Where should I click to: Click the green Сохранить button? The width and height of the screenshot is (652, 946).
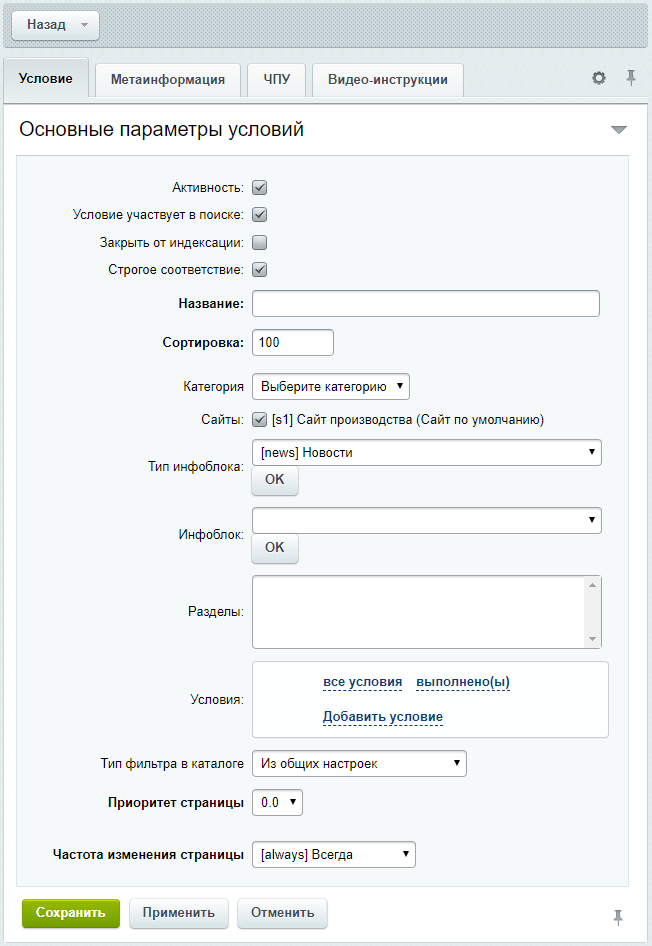[71, 913]
